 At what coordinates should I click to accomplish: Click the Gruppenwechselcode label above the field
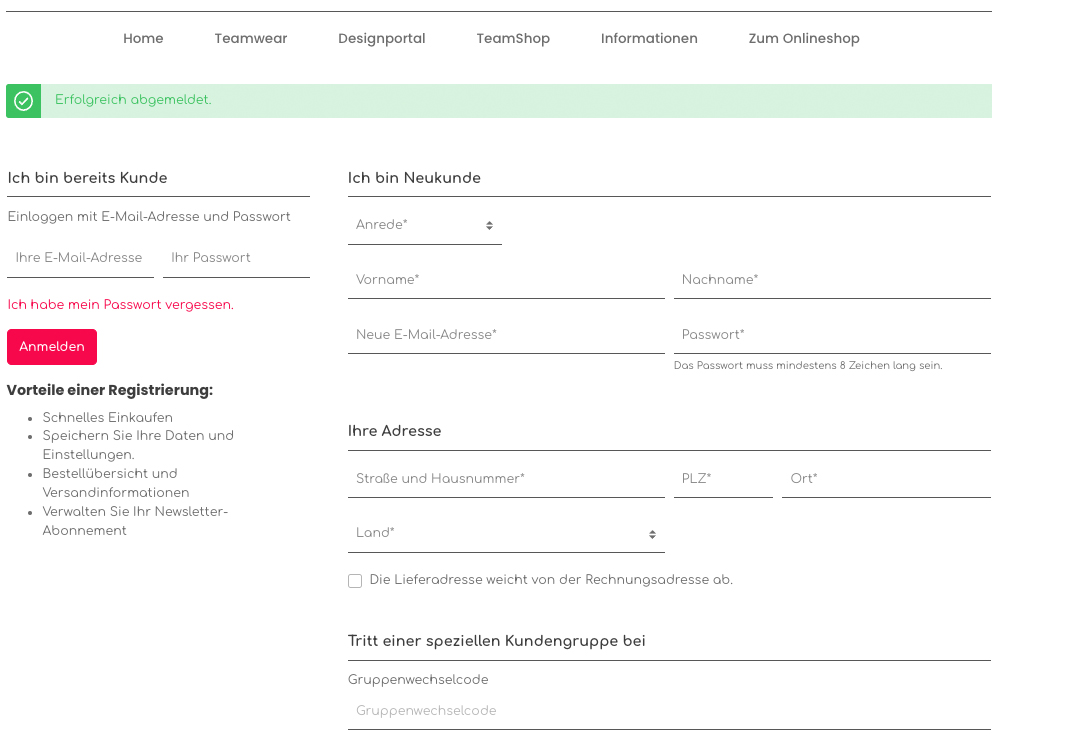coord(418,680)
